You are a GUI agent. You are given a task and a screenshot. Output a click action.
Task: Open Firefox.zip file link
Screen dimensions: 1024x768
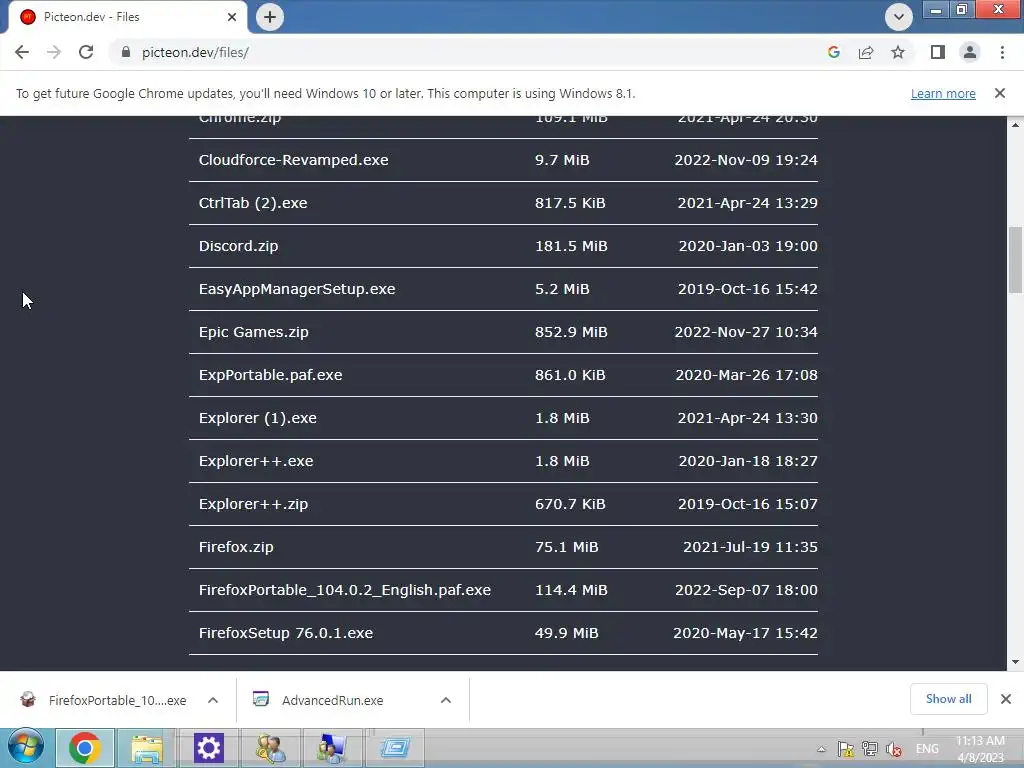[236, 547]
